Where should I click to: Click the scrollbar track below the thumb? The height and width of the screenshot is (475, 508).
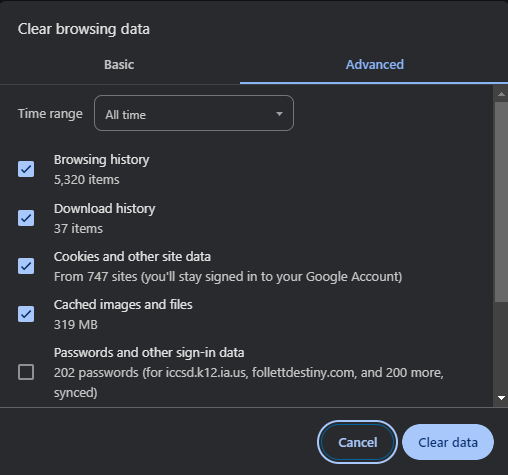click(x=501, y=347)
